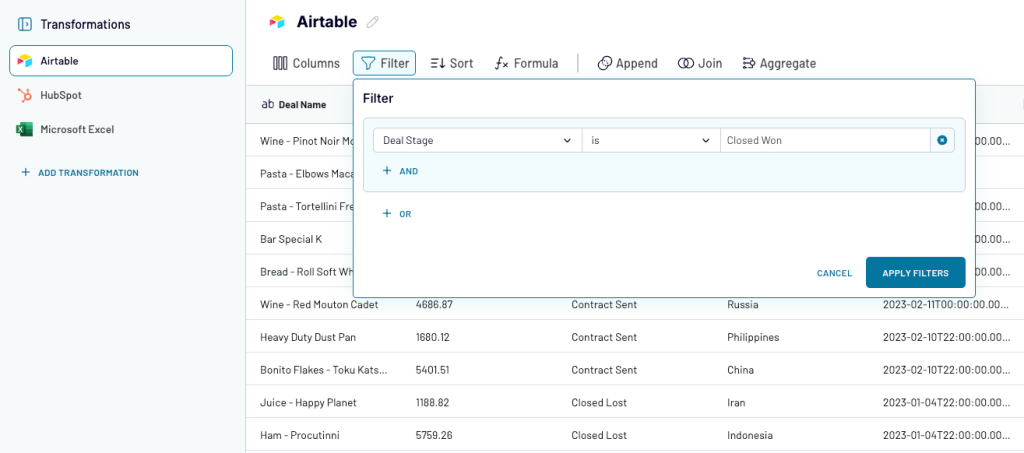The width and height of the screenshot is (1024, 453).
Task: Click the Indonesia country cell
Action: point(750,435)
